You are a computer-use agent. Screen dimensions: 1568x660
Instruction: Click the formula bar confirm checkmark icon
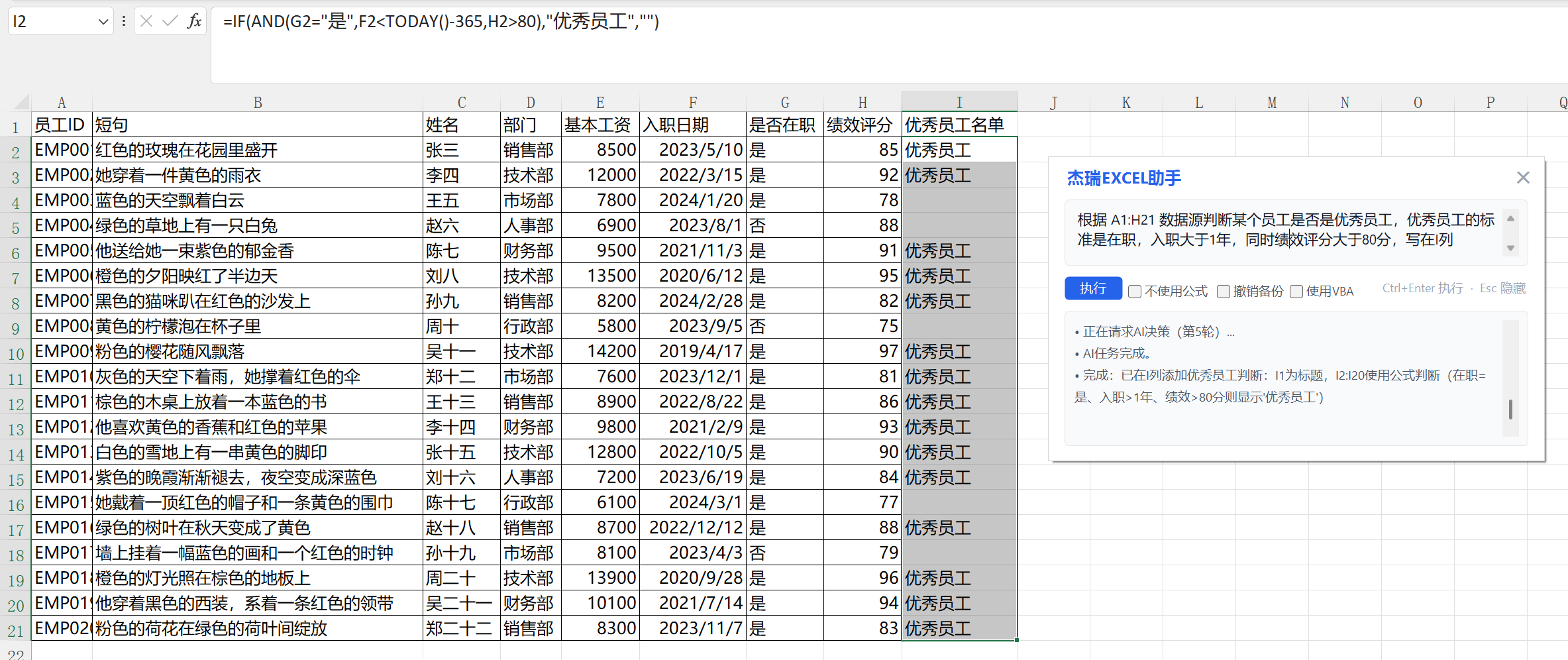[x=170, y=21]
